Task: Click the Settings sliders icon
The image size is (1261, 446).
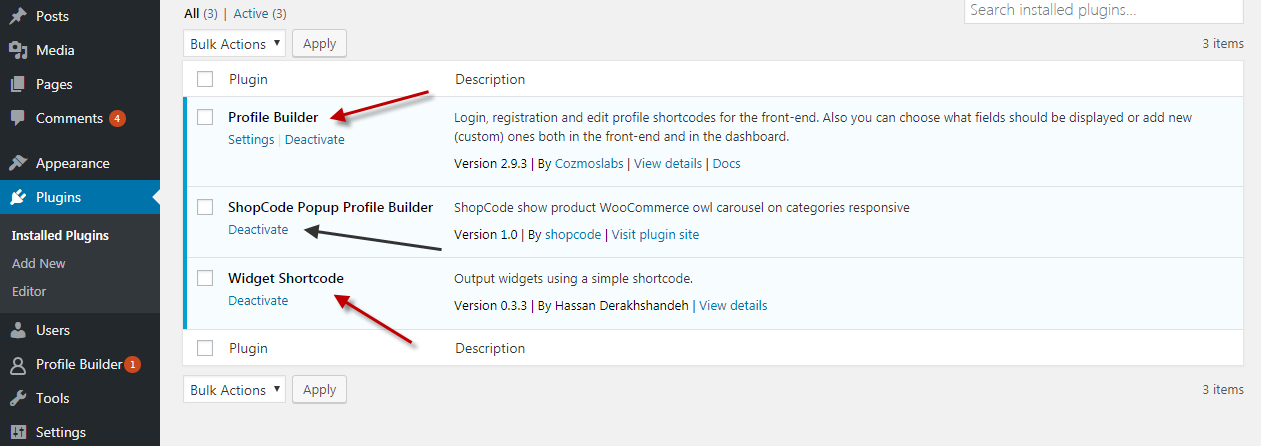Action: click(x=18, y=432)
